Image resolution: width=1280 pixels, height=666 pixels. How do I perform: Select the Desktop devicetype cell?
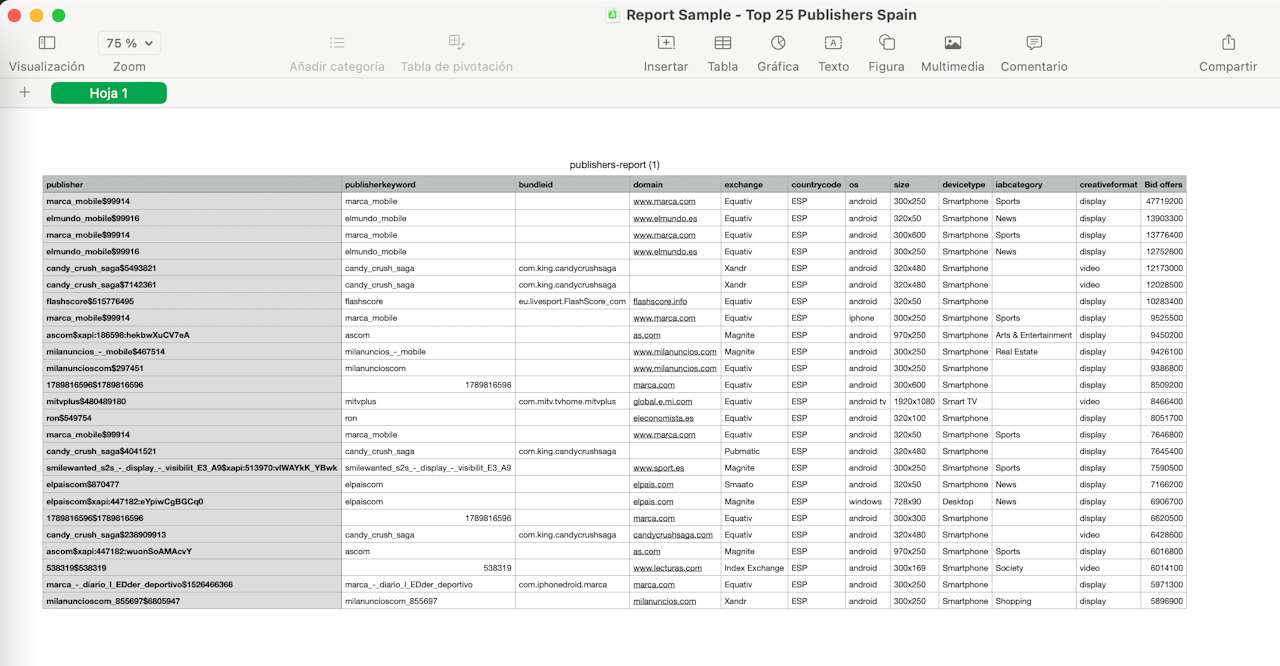click(x=965, y=501)
